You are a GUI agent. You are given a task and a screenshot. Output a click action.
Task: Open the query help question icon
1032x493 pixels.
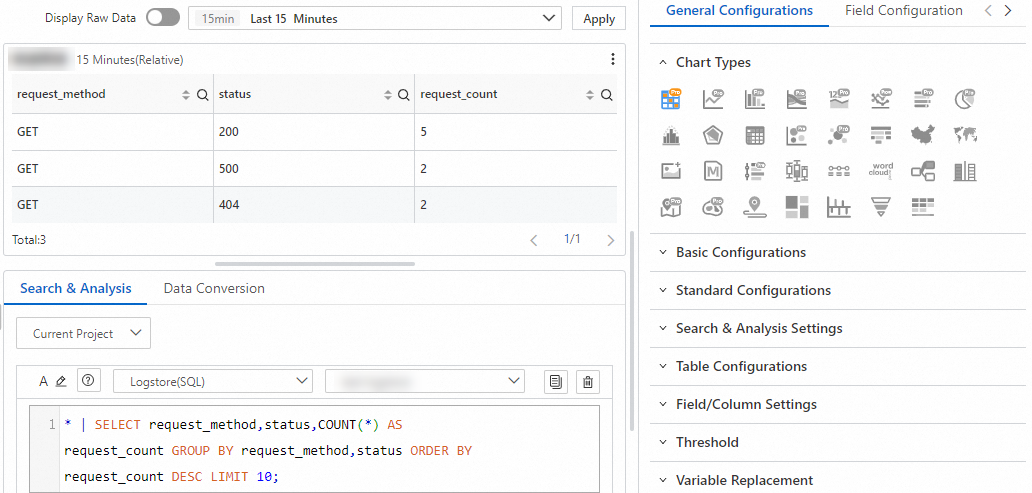pos(89,381)
